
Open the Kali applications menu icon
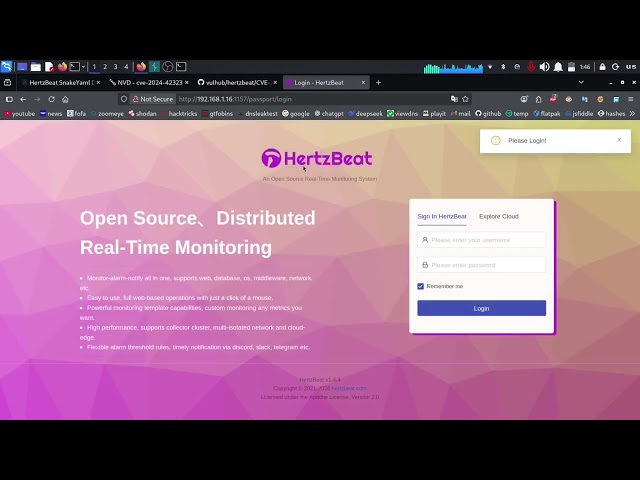tap(7, 67)
